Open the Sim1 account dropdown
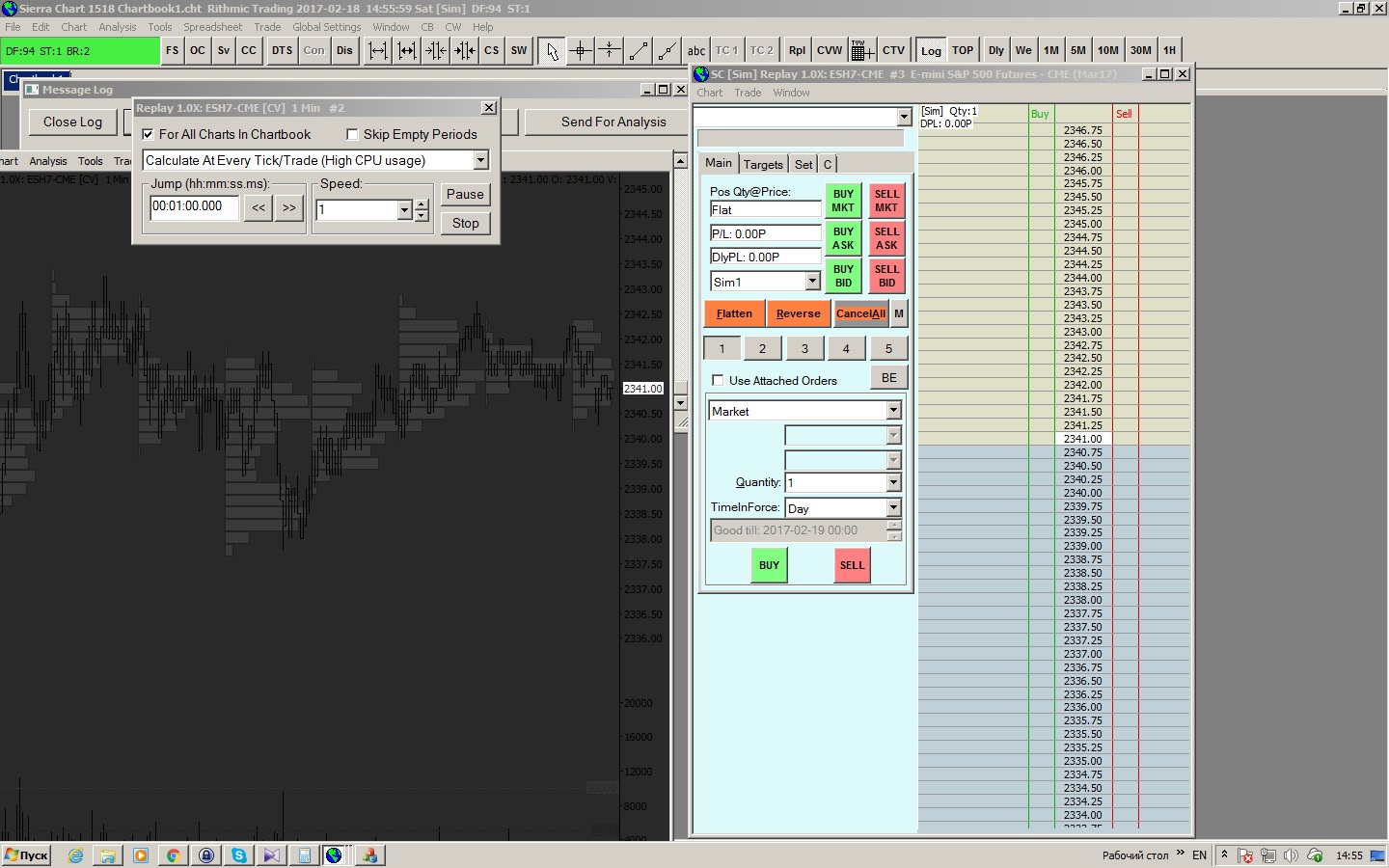 tap(812, 282)
